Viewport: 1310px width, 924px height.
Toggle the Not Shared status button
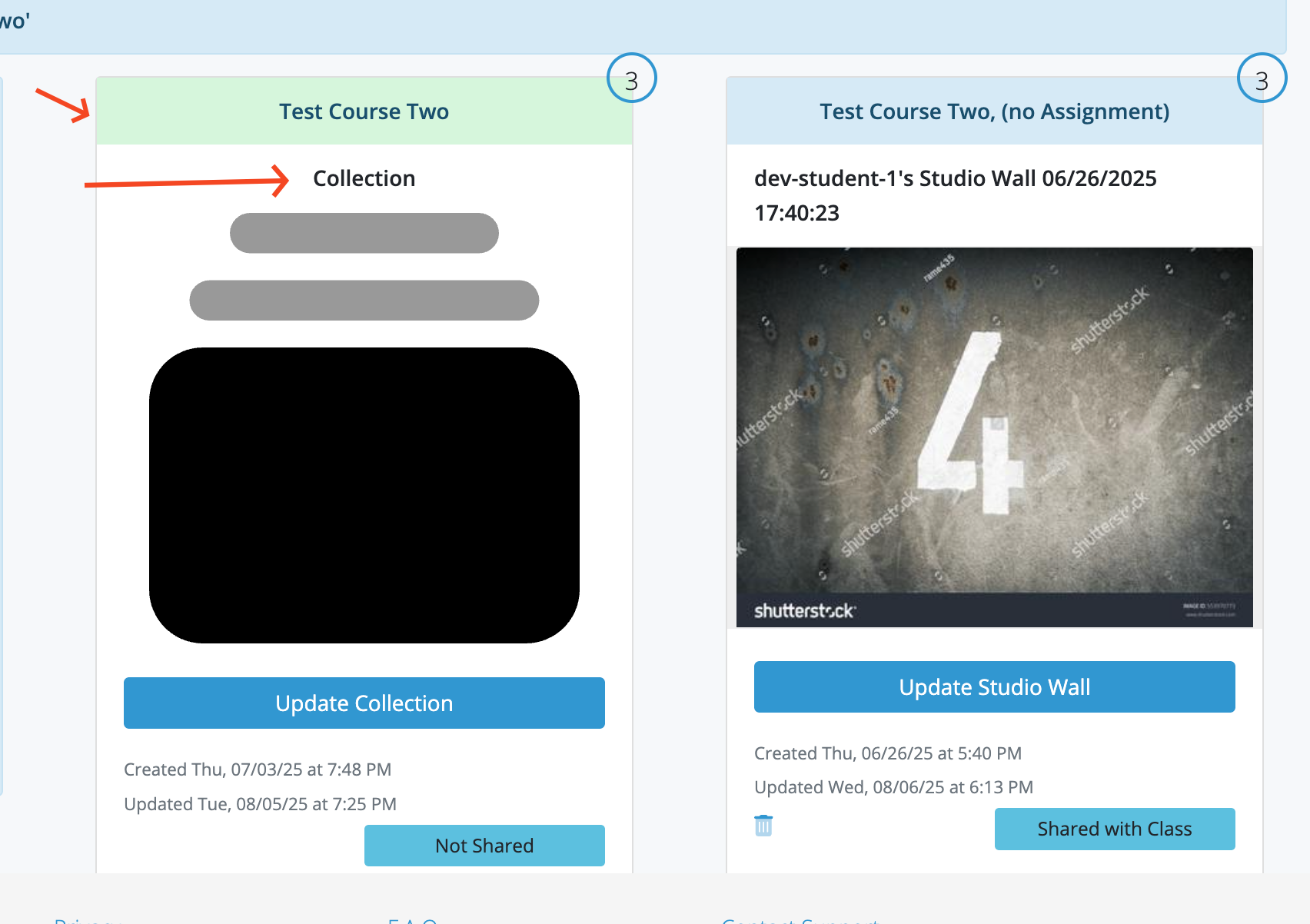click(484, 846)
